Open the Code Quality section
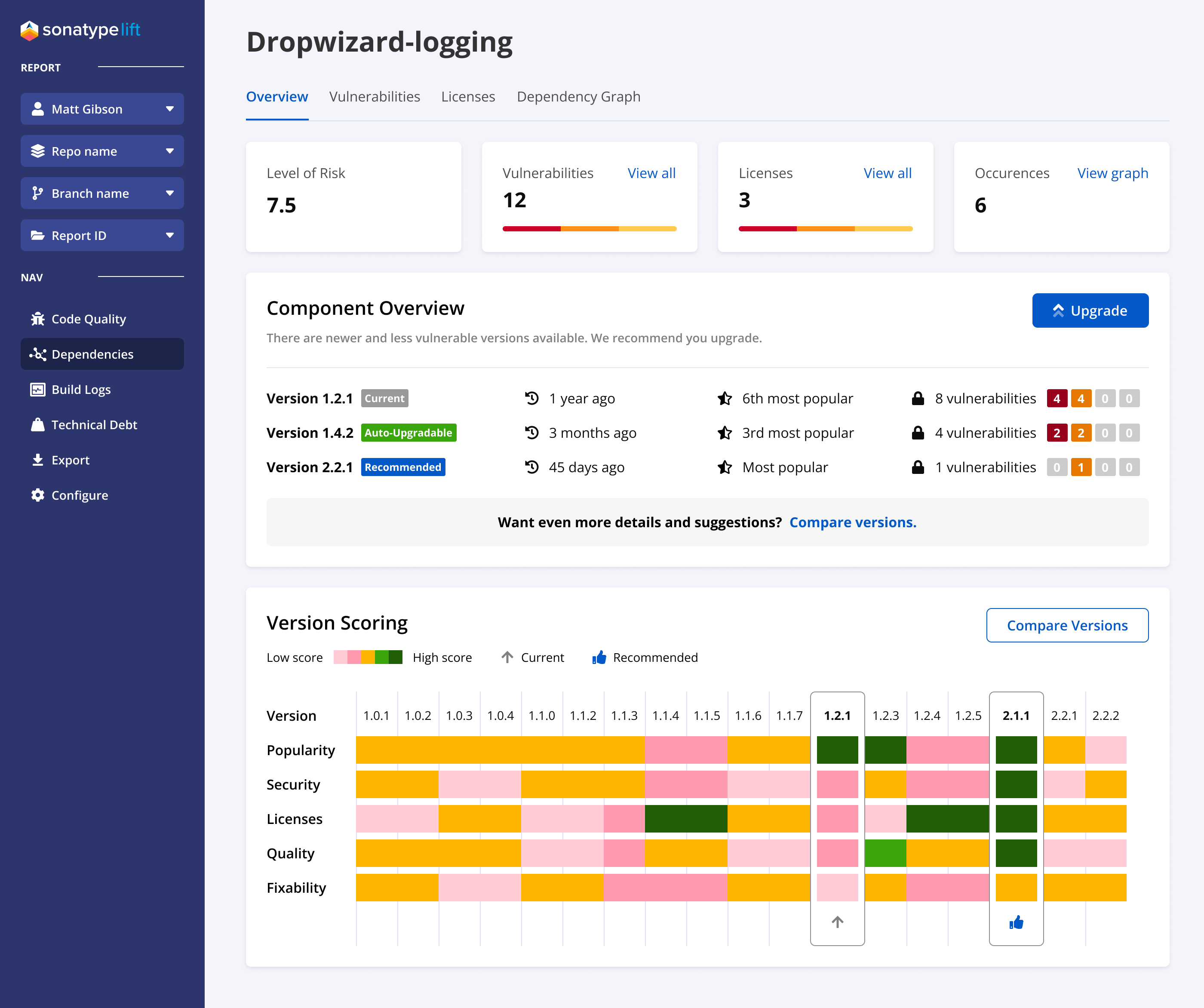Image resolution: width=1204 pixels, height=1008 pixels. click(x=88, y=319)
